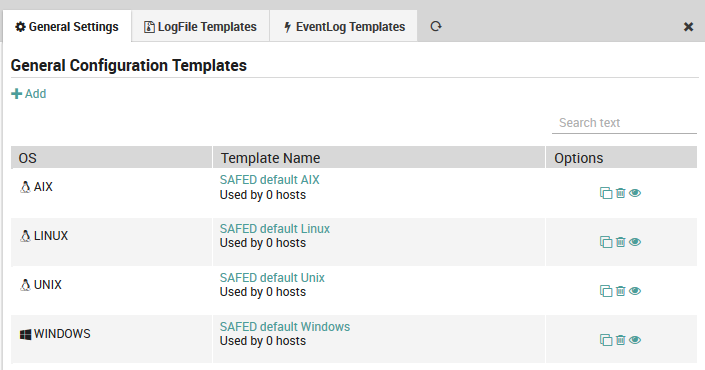Select the WINDOWS text in OS column
The width and height of the screenshot is (705, 370).
point(62,334)
